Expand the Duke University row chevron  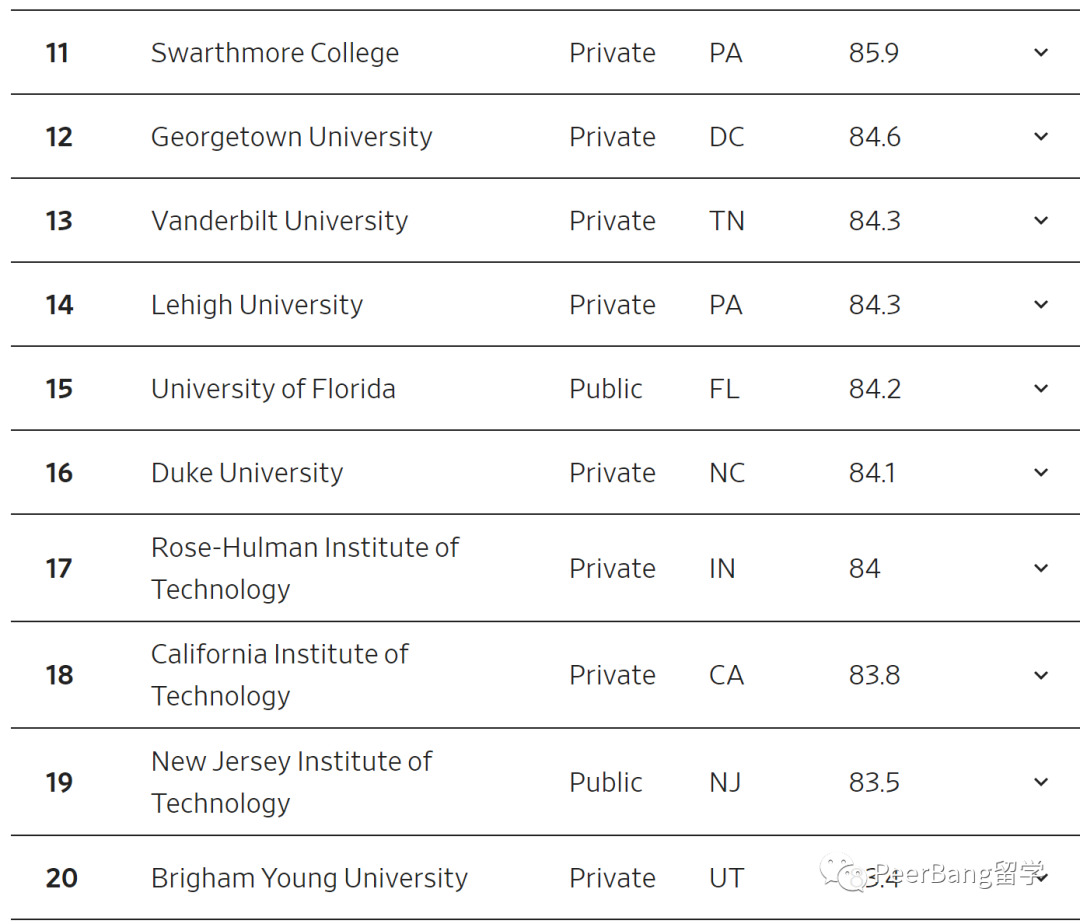(x=1041, y=473)
